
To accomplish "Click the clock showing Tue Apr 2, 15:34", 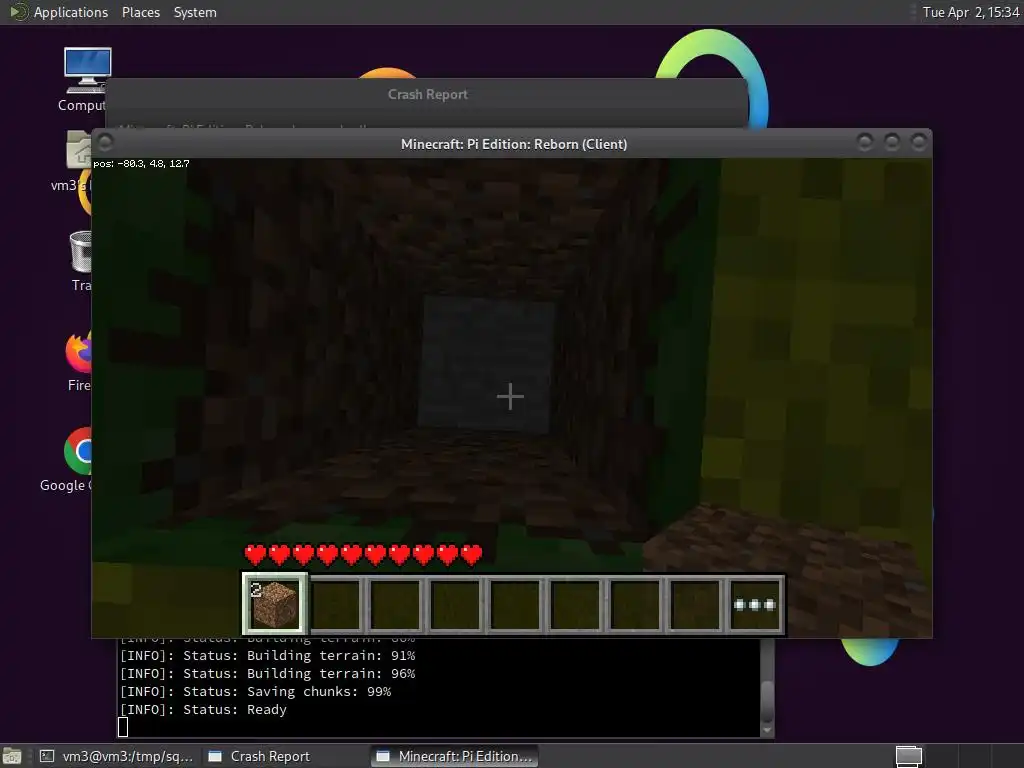I will 970,12.
